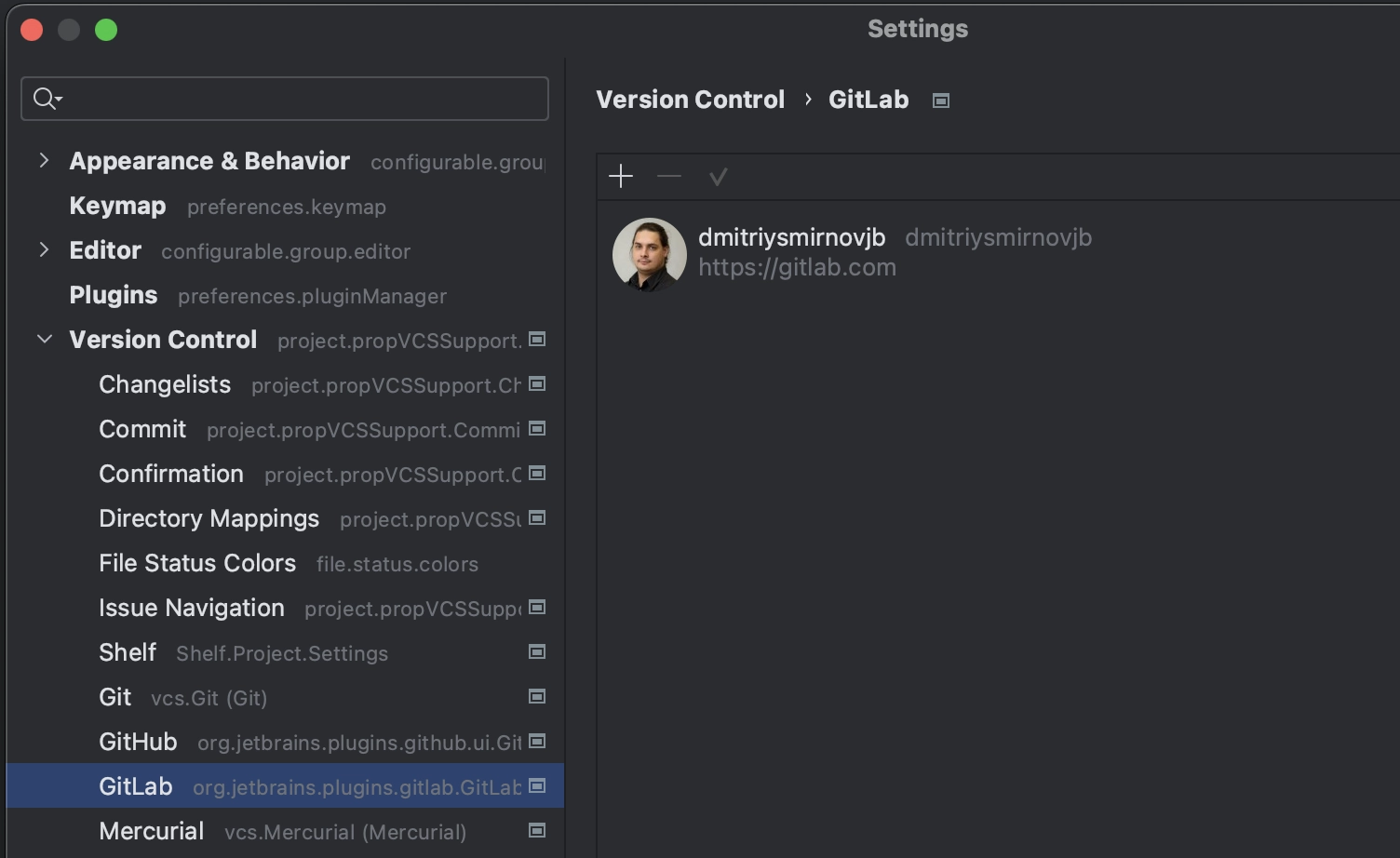This screenshot has width=1400, height=858.
Task: Click the project-level icon beside GitLab header
Action: (x=941, y=101)
